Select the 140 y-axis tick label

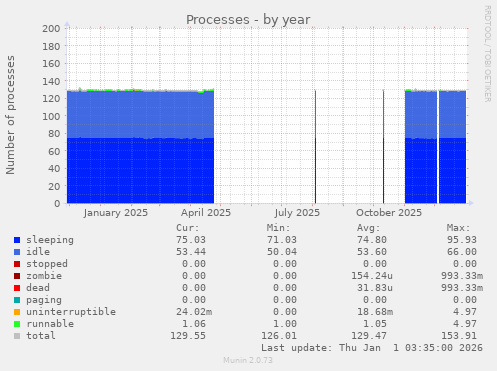click(51, 81)
